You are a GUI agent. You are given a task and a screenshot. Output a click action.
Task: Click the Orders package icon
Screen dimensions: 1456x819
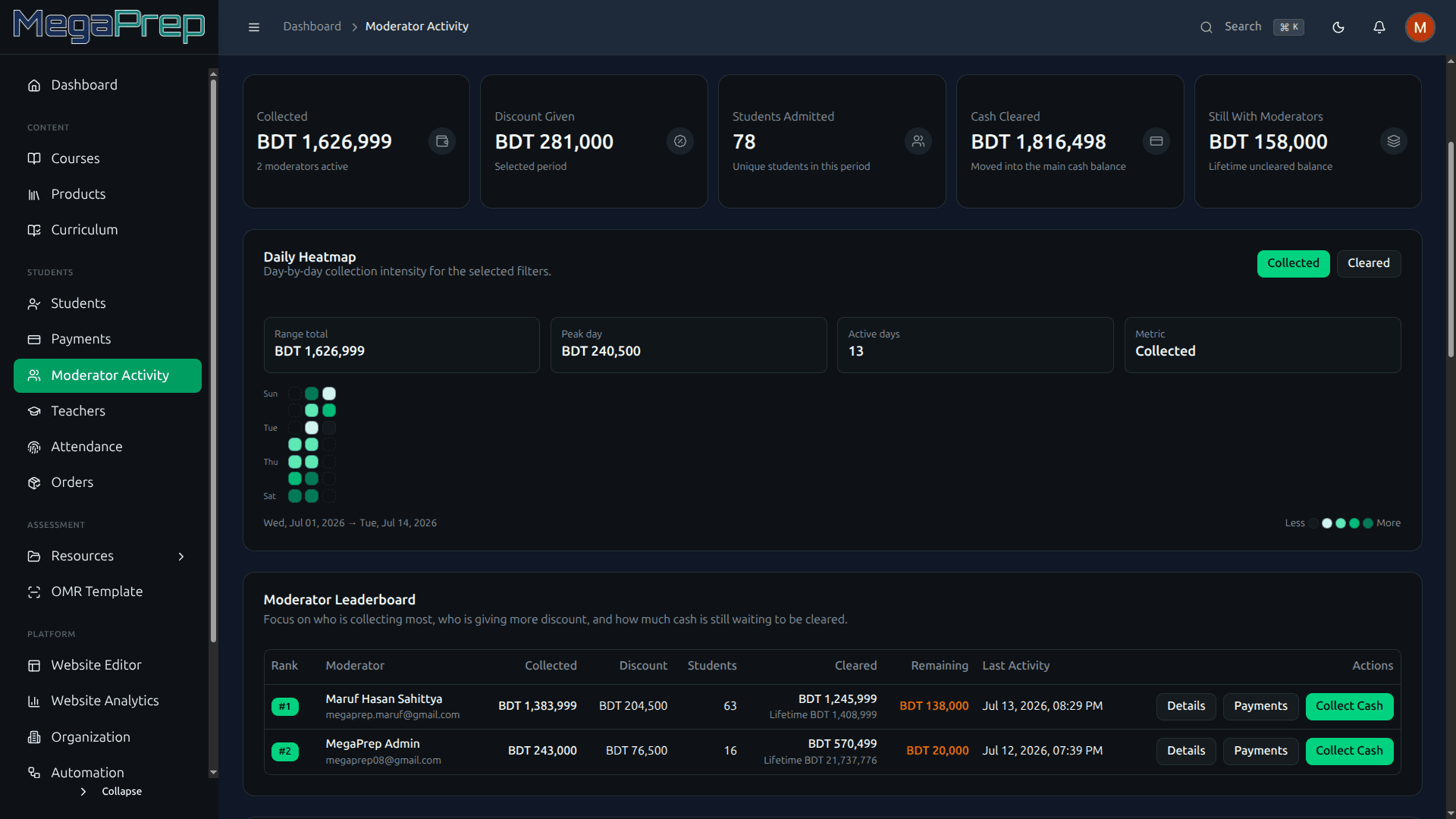[34, 483]
